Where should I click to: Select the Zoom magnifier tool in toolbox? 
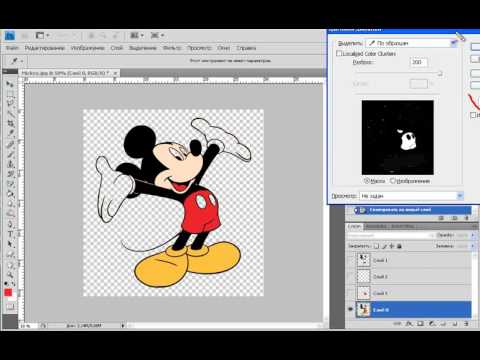10,275
